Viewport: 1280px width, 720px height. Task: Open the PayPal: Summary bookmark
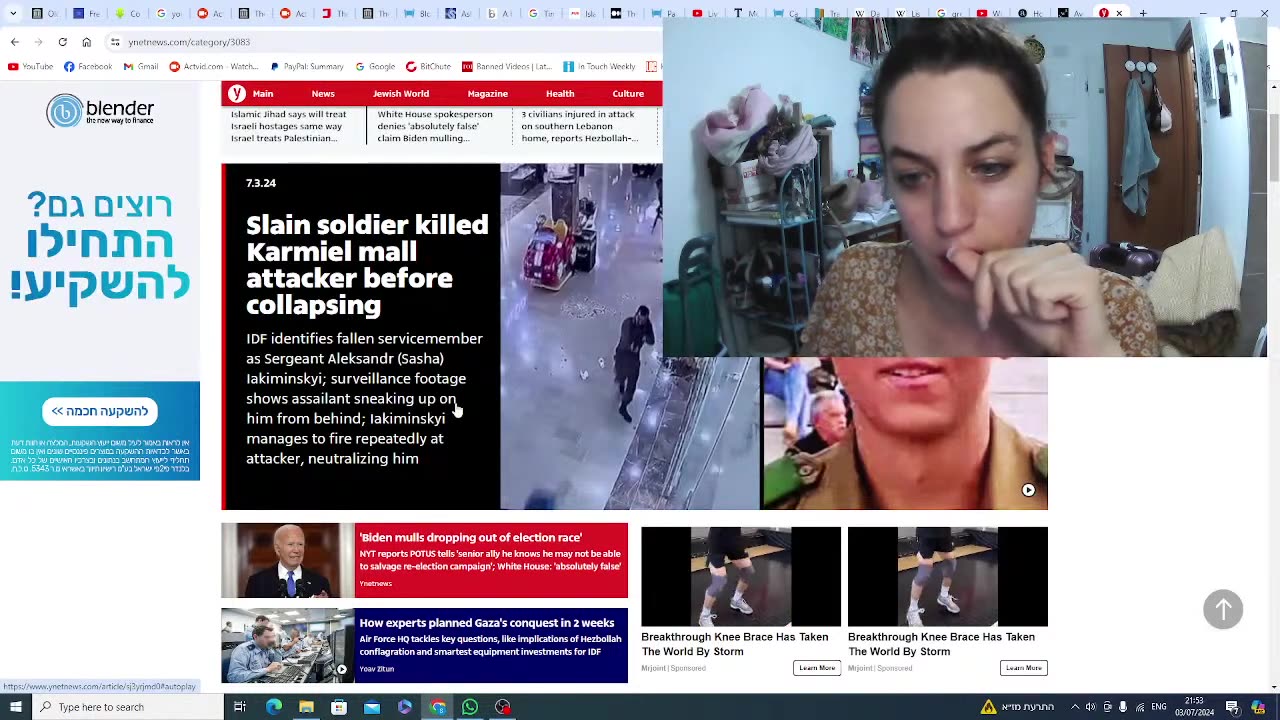pyautogui.click(x=308, y=67)
